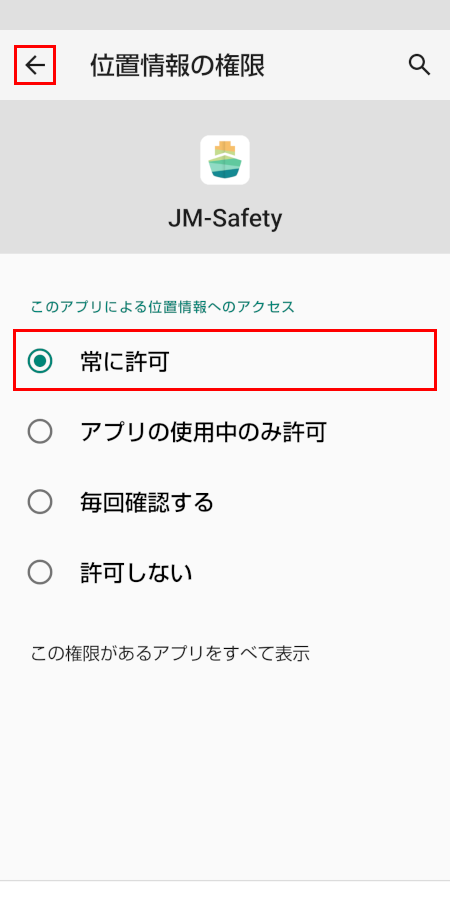Select the 毎回確認する radio button

tap(40, 502)
